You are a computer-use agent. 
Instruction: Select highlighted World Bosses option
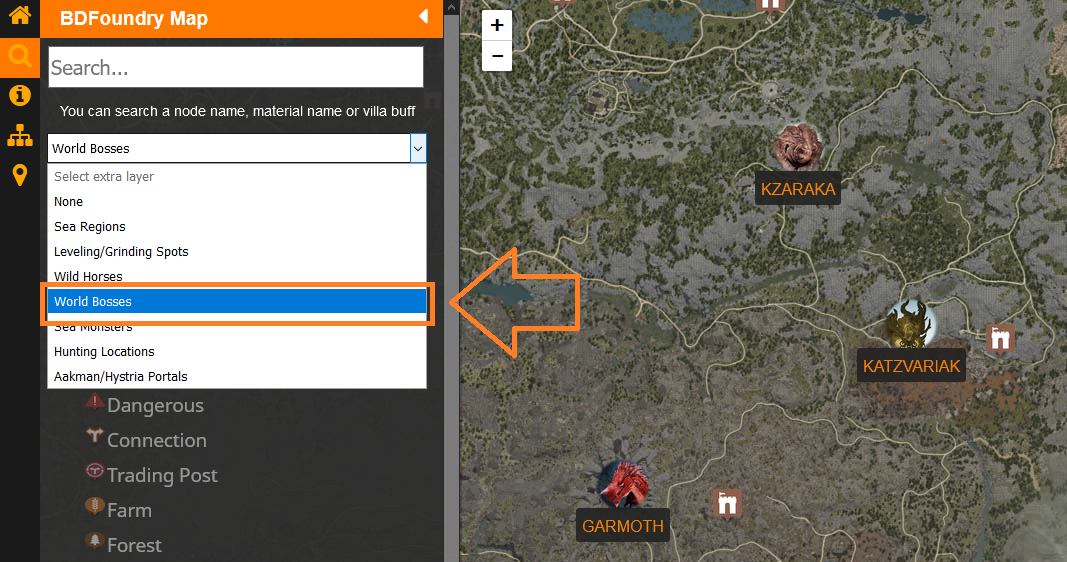coord(237,301)
